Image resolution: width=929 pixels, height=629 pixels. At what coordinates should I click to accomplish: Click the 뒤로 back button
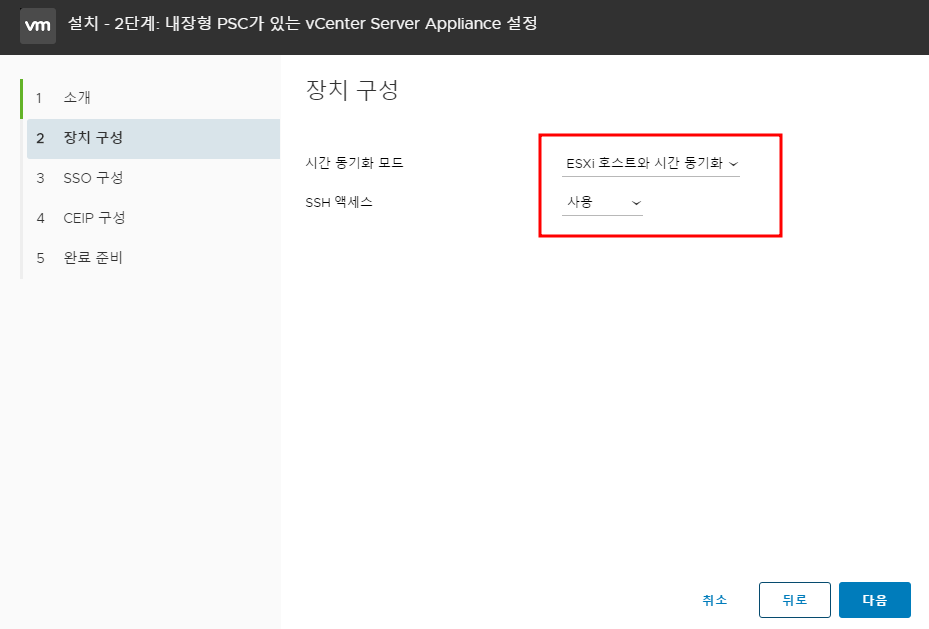[x=795, y=600]
